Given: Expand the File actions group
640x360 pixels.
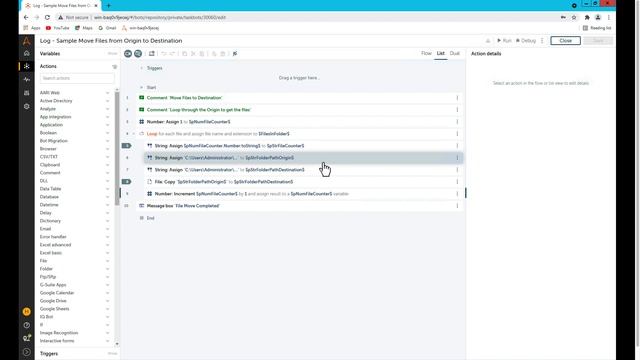Looking at the screenshot, I should (108, 261).
